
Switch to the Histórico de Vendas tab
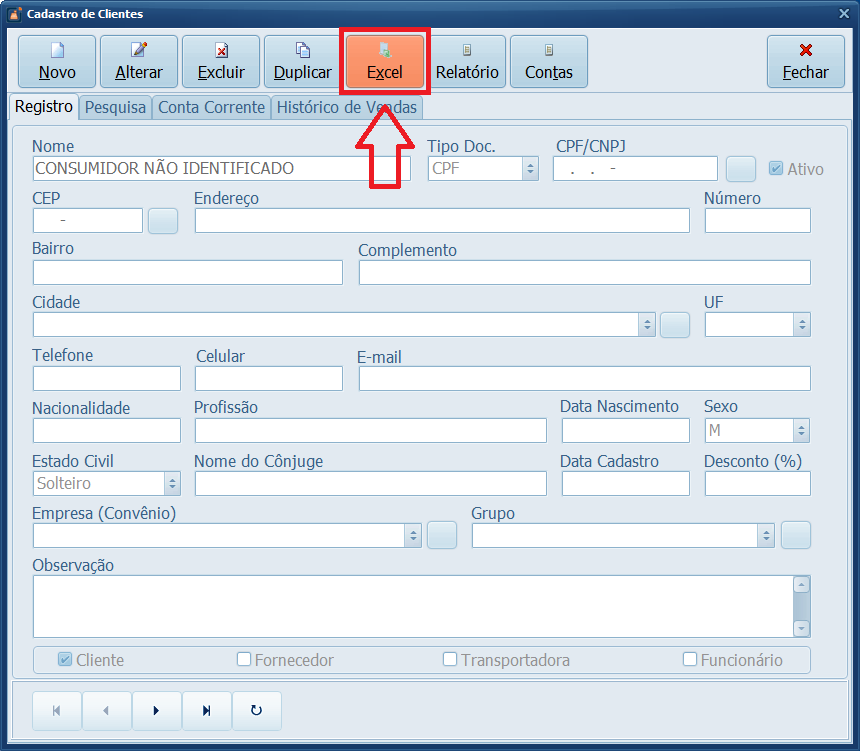(347, 108)
